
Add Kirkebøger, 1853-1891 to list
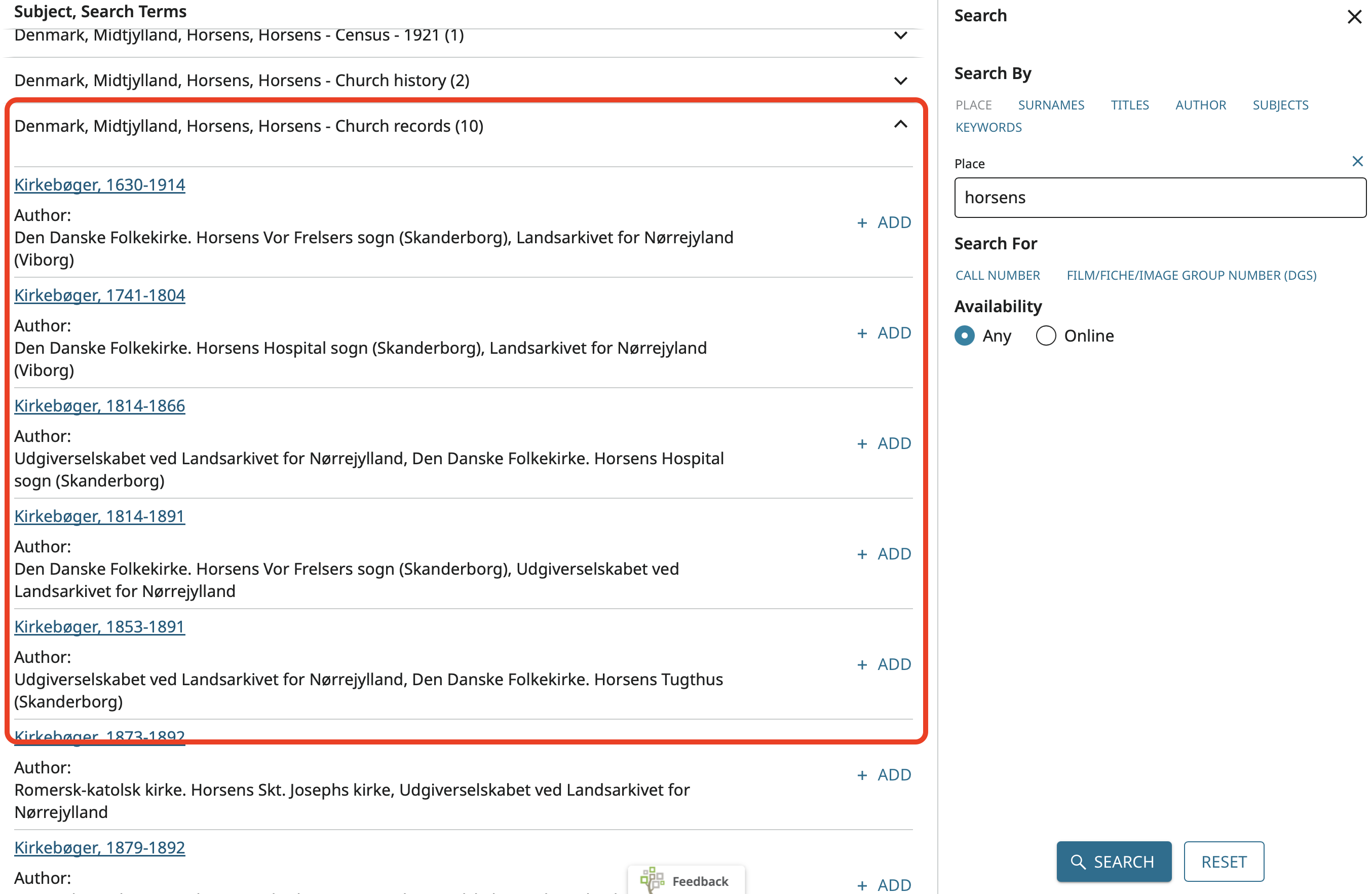[x=884, y=664]
